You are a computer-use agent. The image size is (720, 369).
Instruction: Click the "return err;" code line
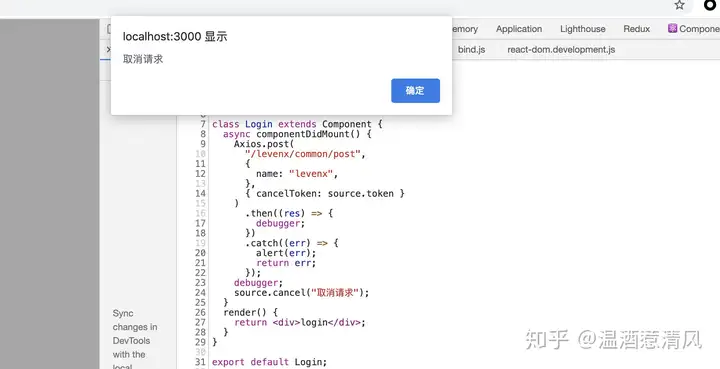[x=286, y=263]
